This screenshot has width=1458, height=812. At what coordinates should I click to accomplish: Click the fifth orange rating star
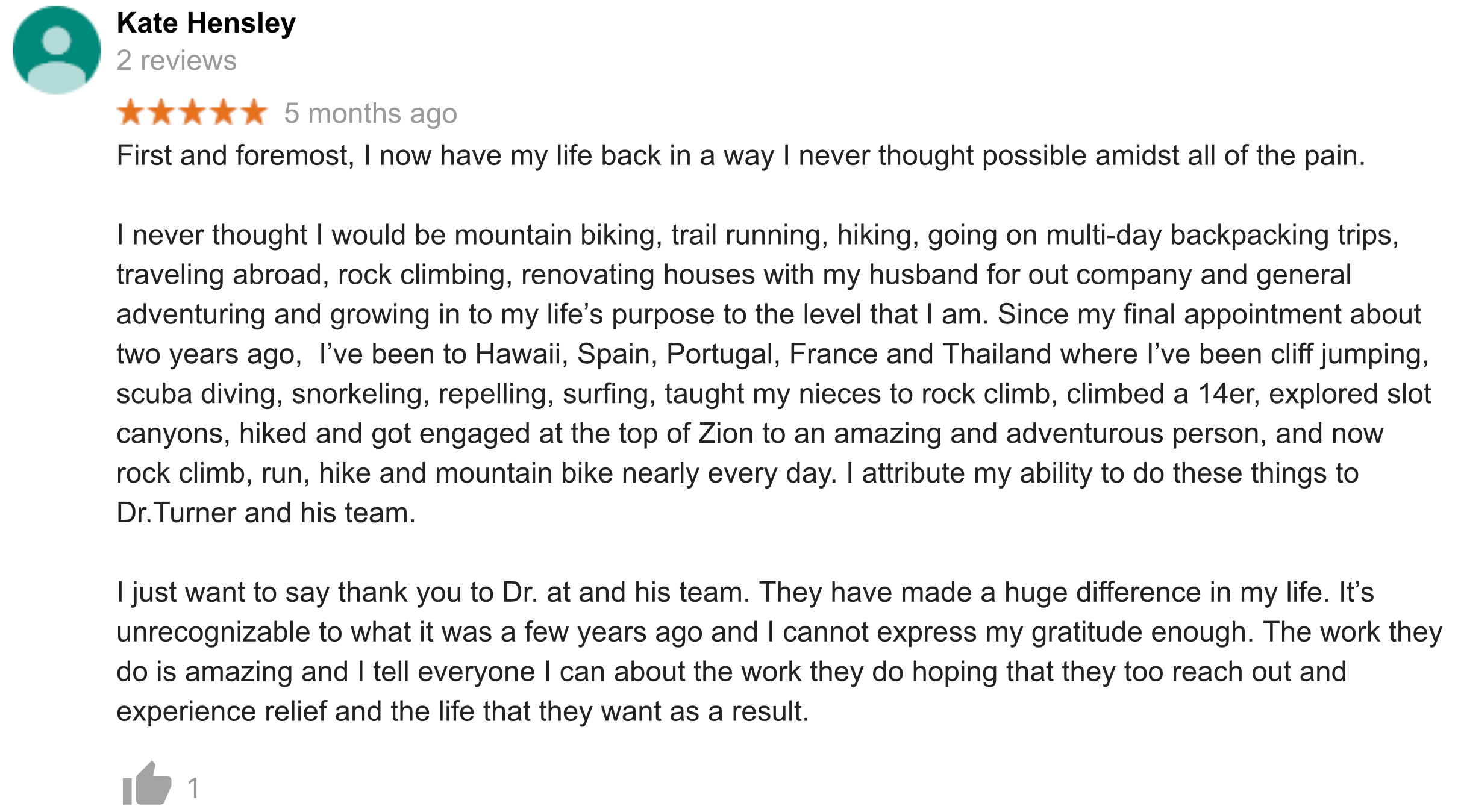254,113
